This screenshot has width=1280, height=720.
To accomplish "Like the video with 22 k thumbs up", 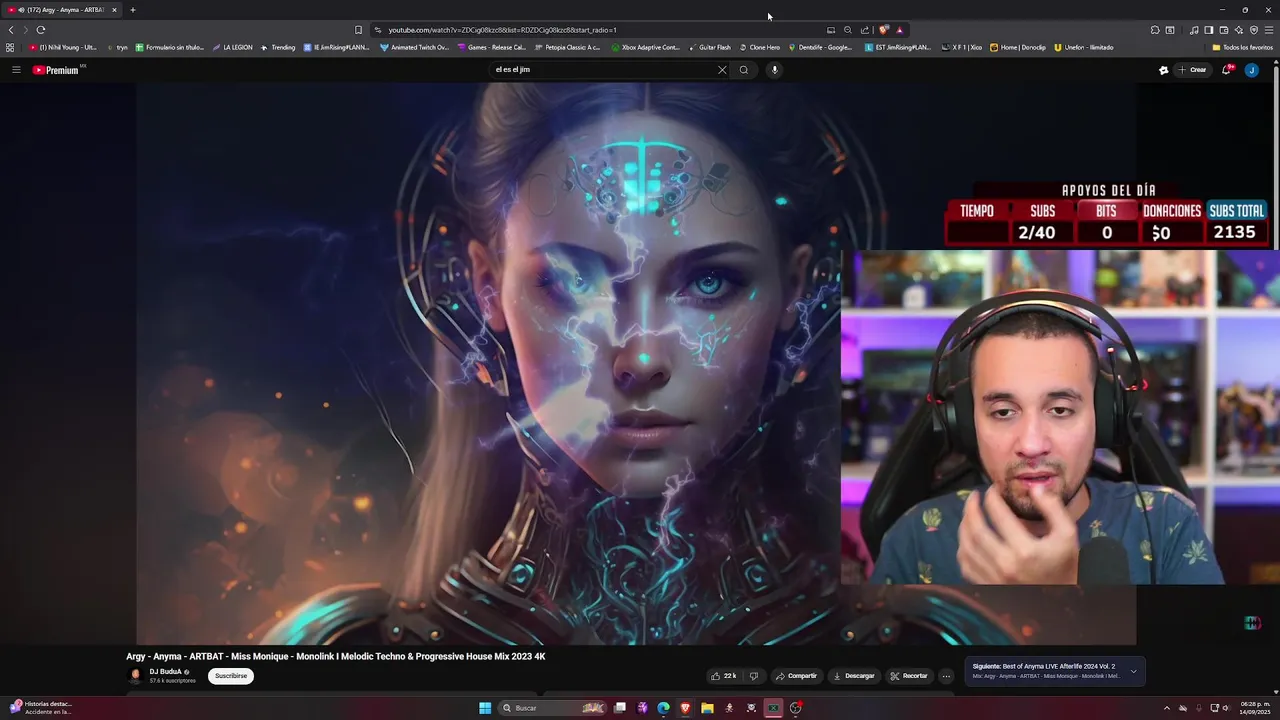I will (x=724, y=676).
